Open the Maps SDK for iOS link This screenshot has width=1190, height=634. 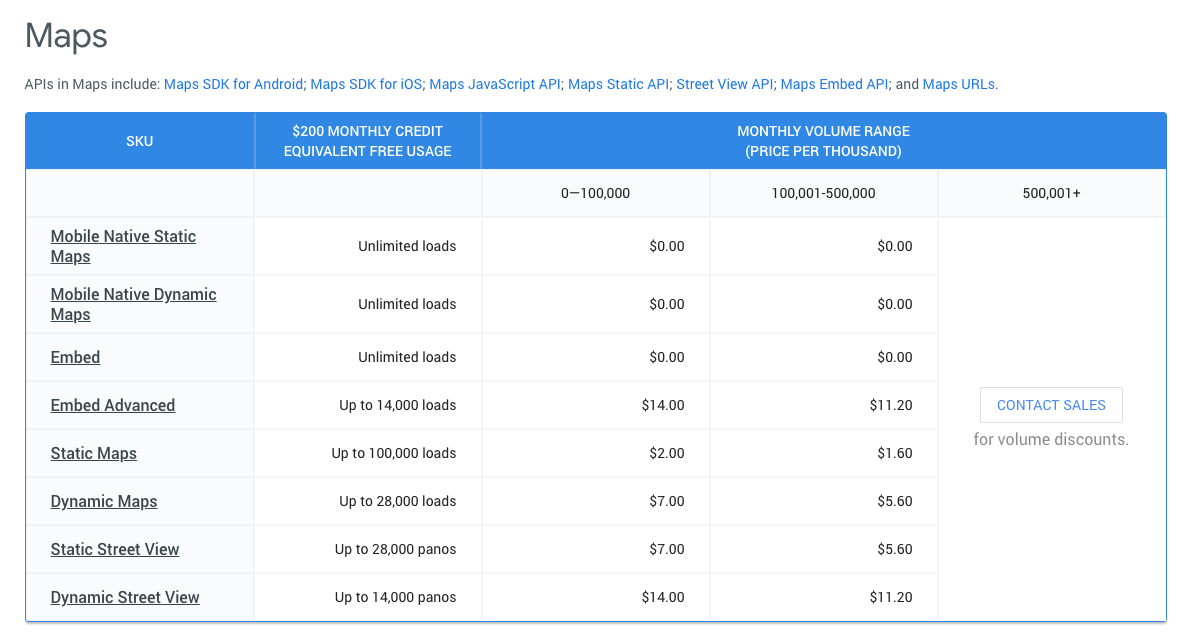pos(366,84)
